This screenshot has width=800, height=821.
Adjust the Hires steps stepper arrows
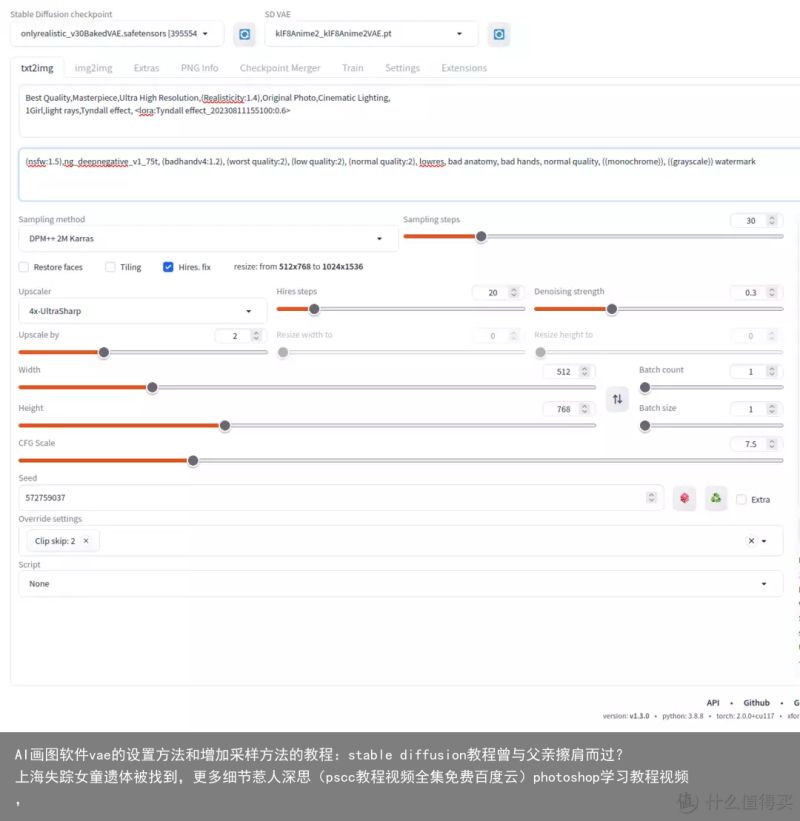click(514, 292)
